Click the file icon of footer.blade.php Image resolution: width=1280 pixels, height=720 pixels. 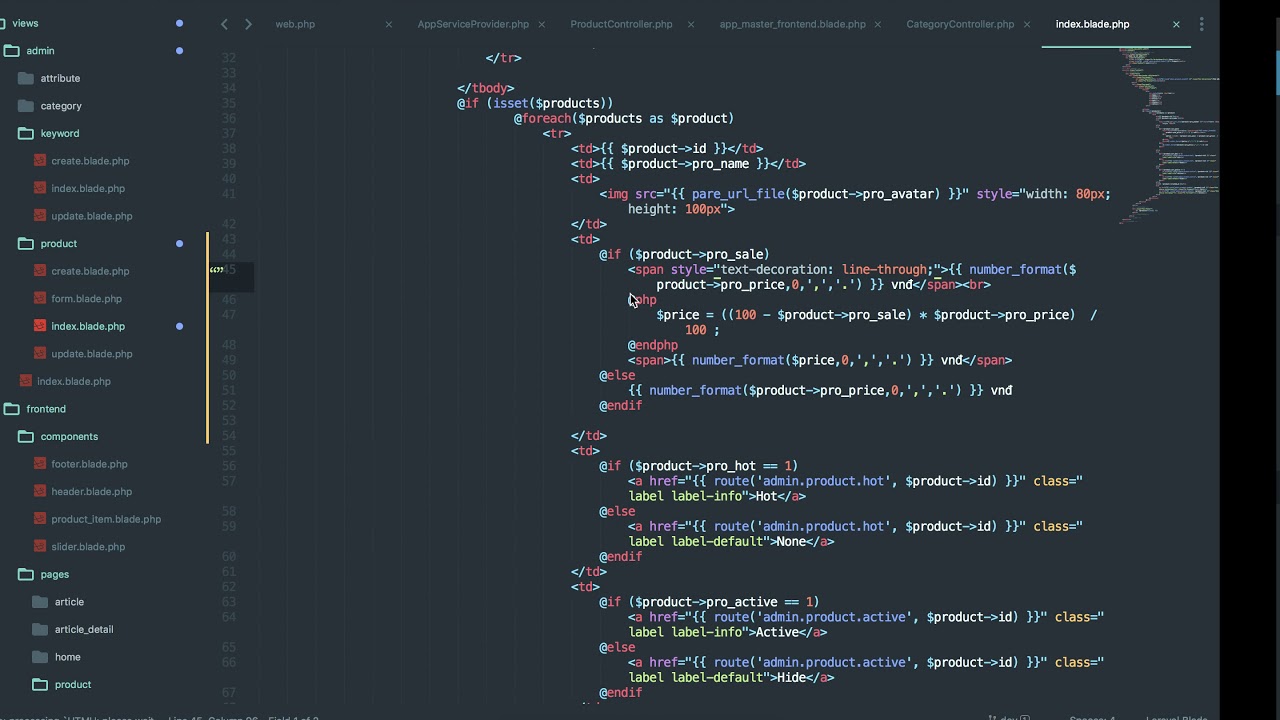[40, 464]
